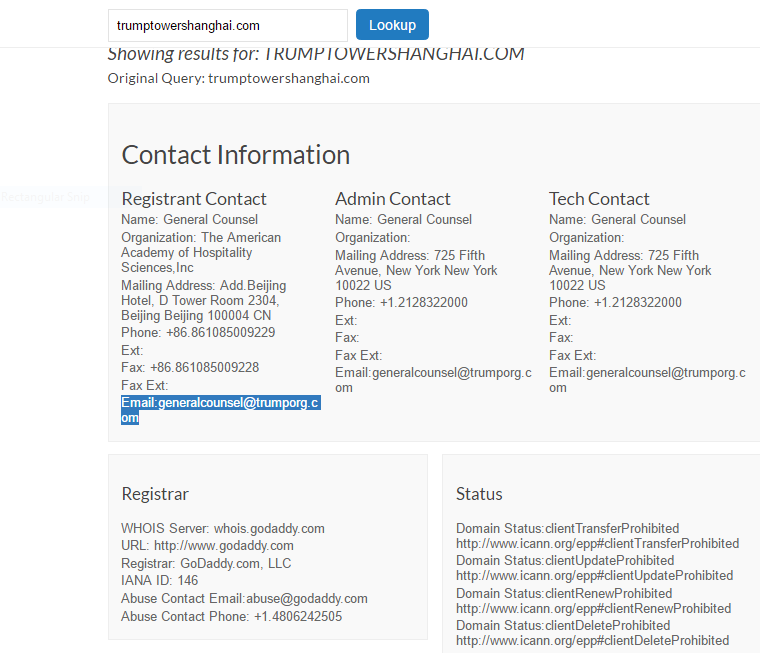This screenshot has width=760, height=654.
Task: Click Admin Contact Mailing Address 725 Fifth
Action: pos(416,271)
